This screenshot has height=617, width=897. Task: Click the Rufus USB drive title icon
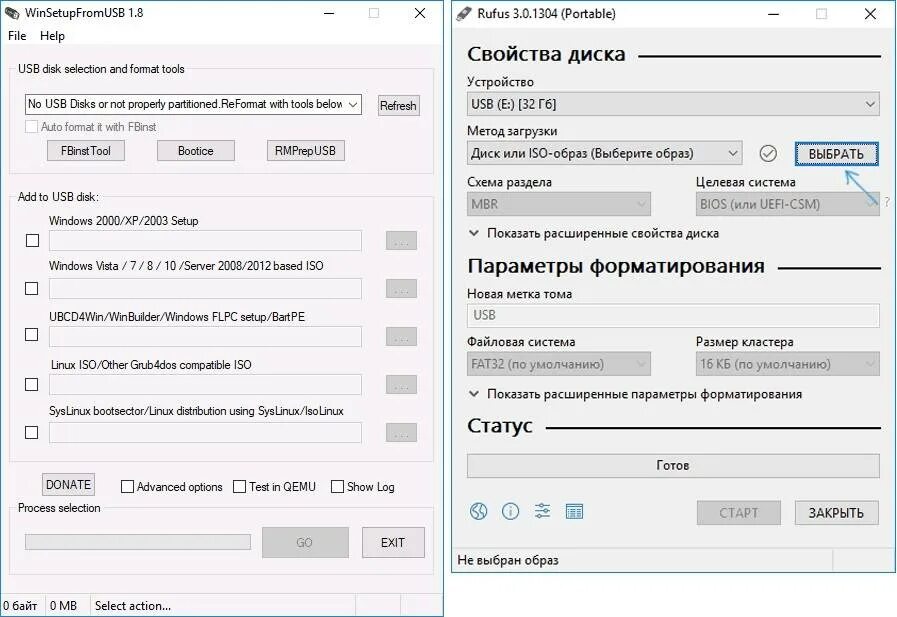[464, 13]
